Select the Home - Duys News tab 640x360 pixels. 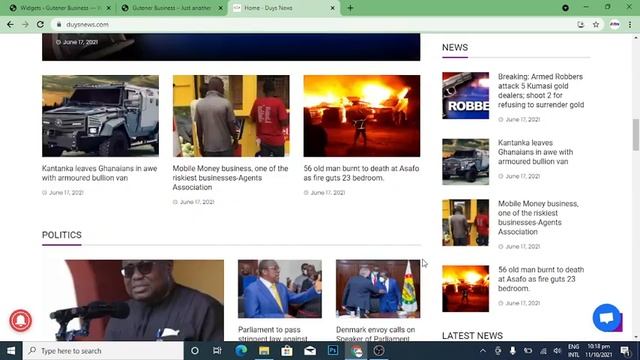tap(284, 8)
